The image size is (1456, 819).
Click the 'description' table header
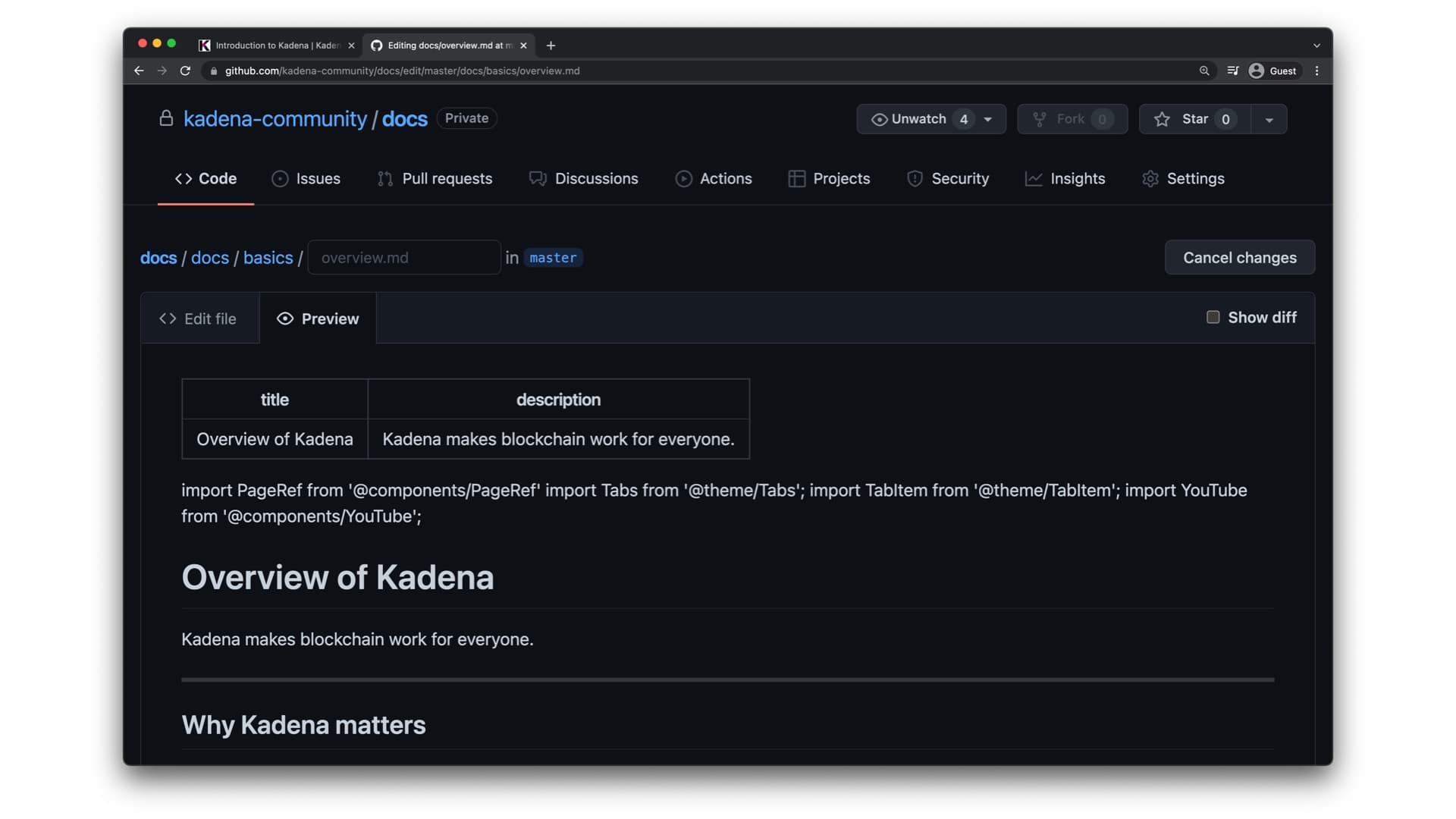(558, 400)
